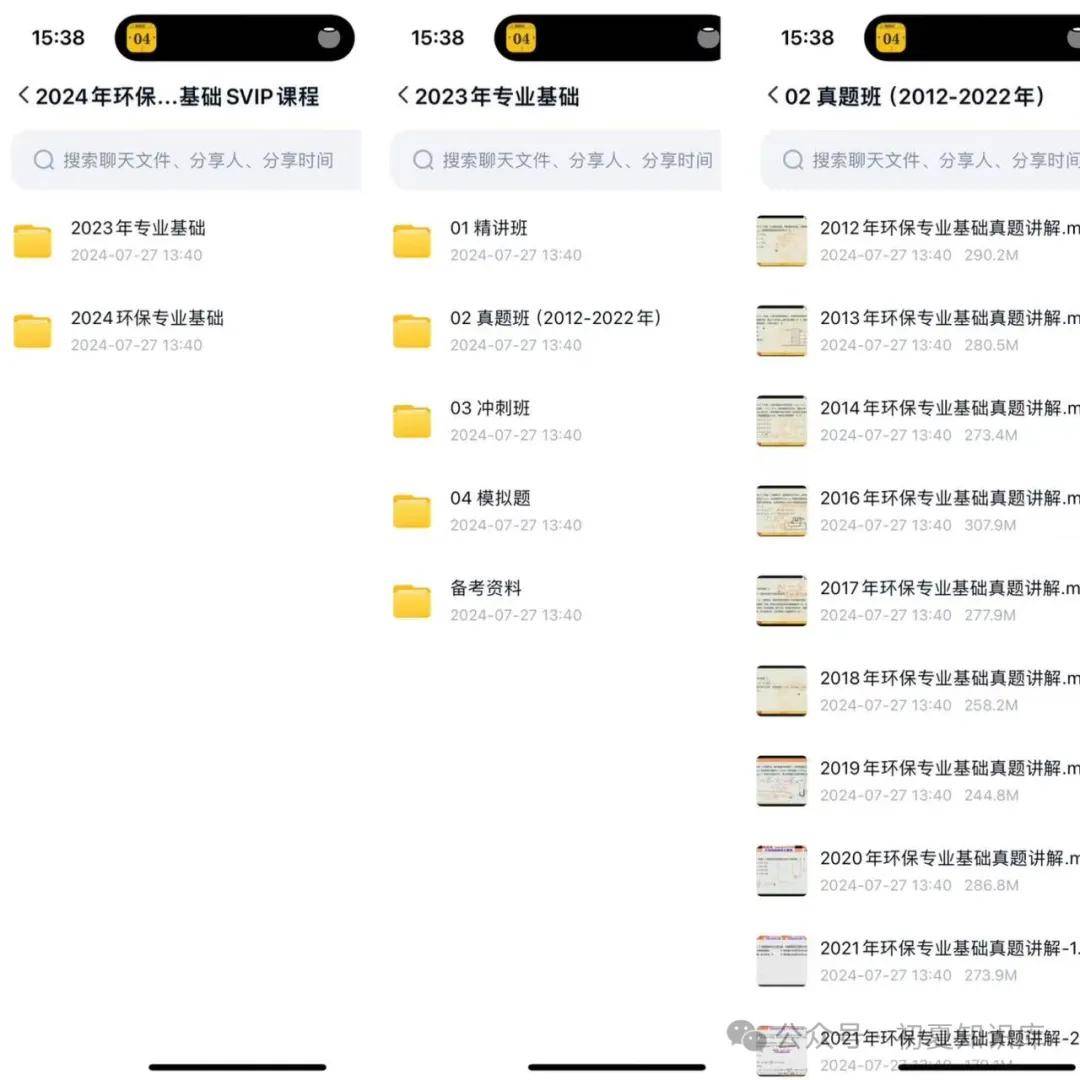The image size is (1080, 1080).
Task: Focus search field in 02 真题班 screen
Action: pyautogui.click(x=920, y=160)
